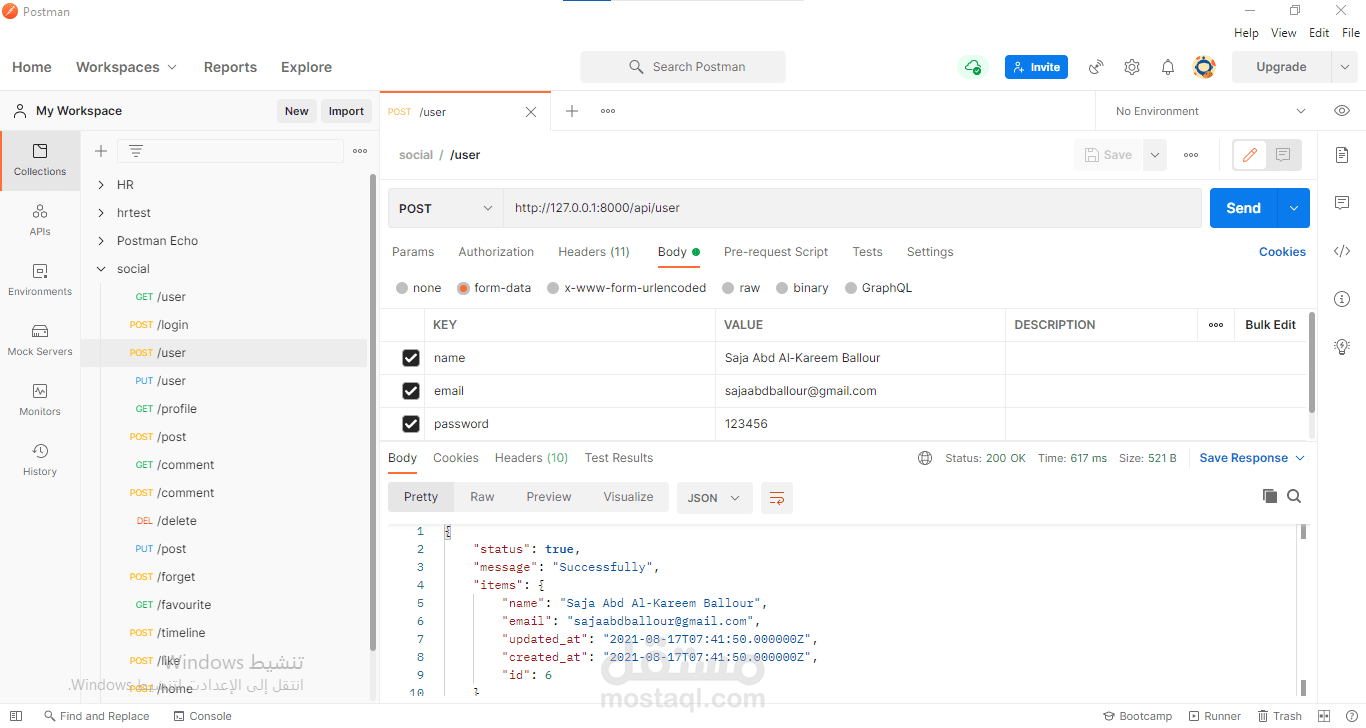Select the form-data body type
The width and height of the screenshot is (1366, 728).
463,288
